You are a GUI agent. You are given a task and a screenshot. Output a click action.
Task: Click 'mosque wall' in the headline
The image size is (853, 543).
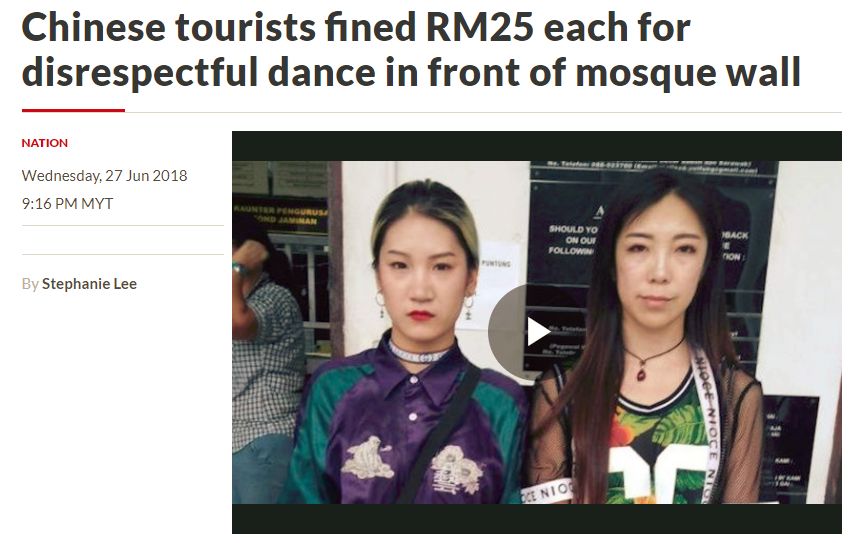(x=688, y=72)
